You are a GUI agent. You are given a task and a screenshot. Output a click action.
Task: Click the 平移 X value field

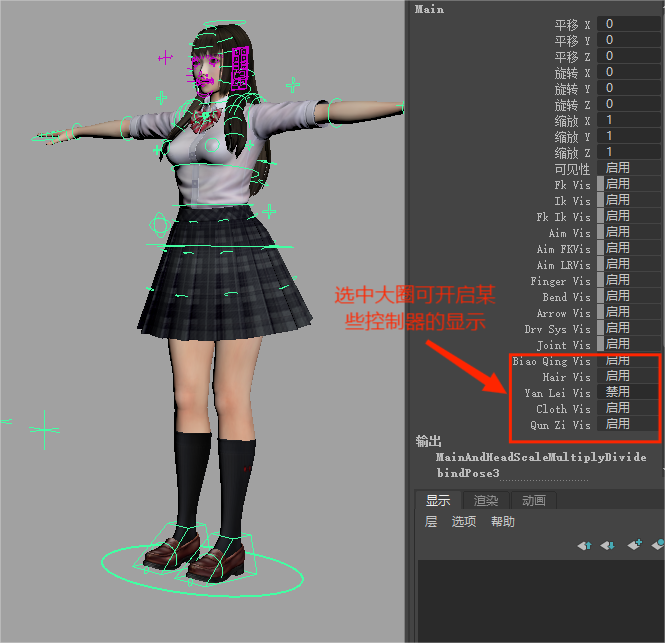point(630,23)
